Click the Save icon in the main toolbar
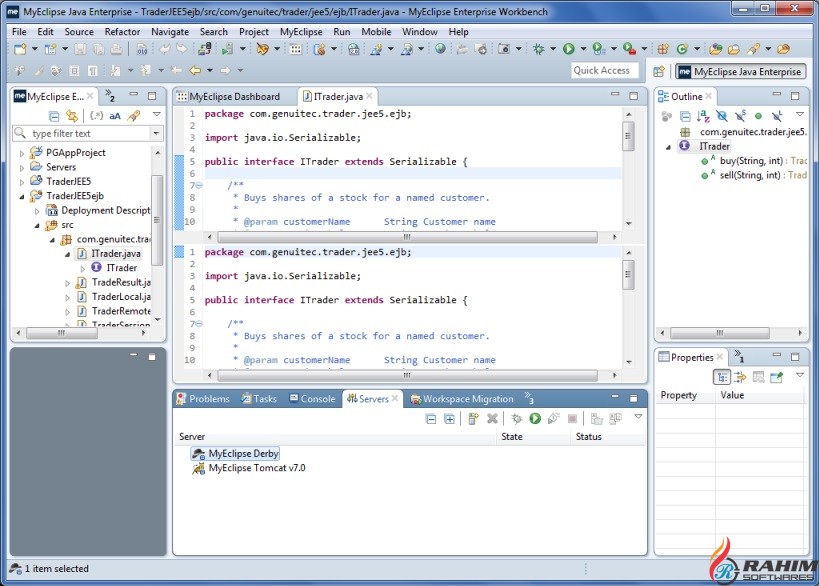Viewport: 819px width, 586px height. click(x=80, y=46)
